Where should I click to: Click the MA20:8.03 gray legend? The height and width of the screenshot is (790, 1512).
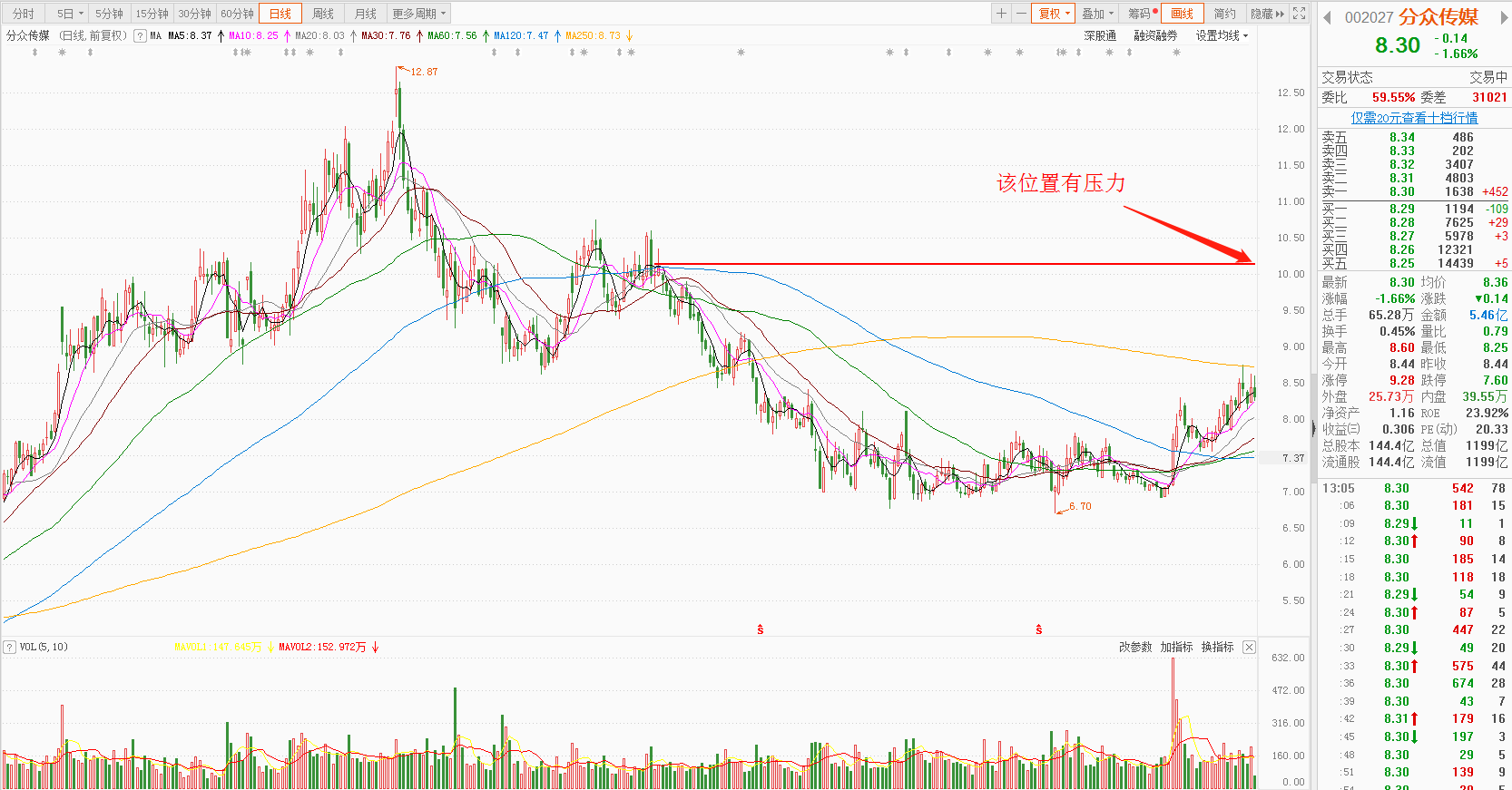[319, 36]
